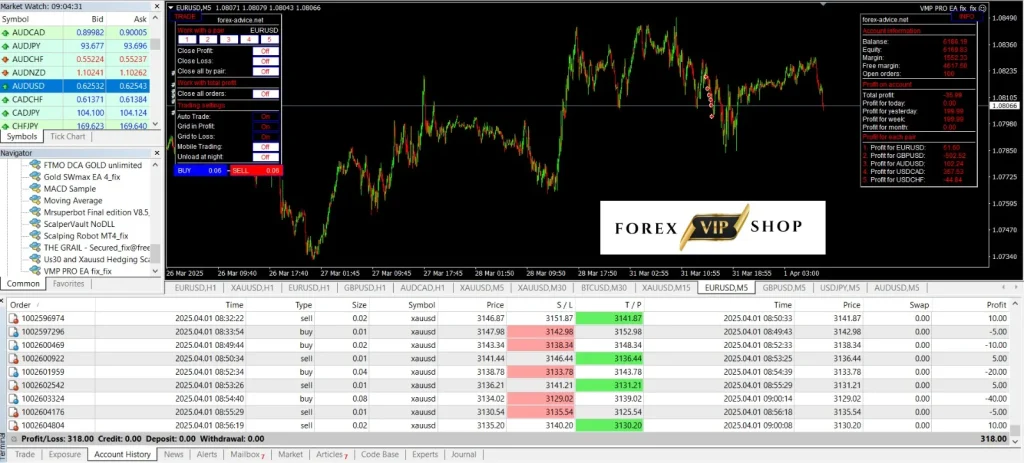Enable the Mobile Trading switch
Image resolution: width=1024 pixels, height=463 pixels.
tap(265, 147)
